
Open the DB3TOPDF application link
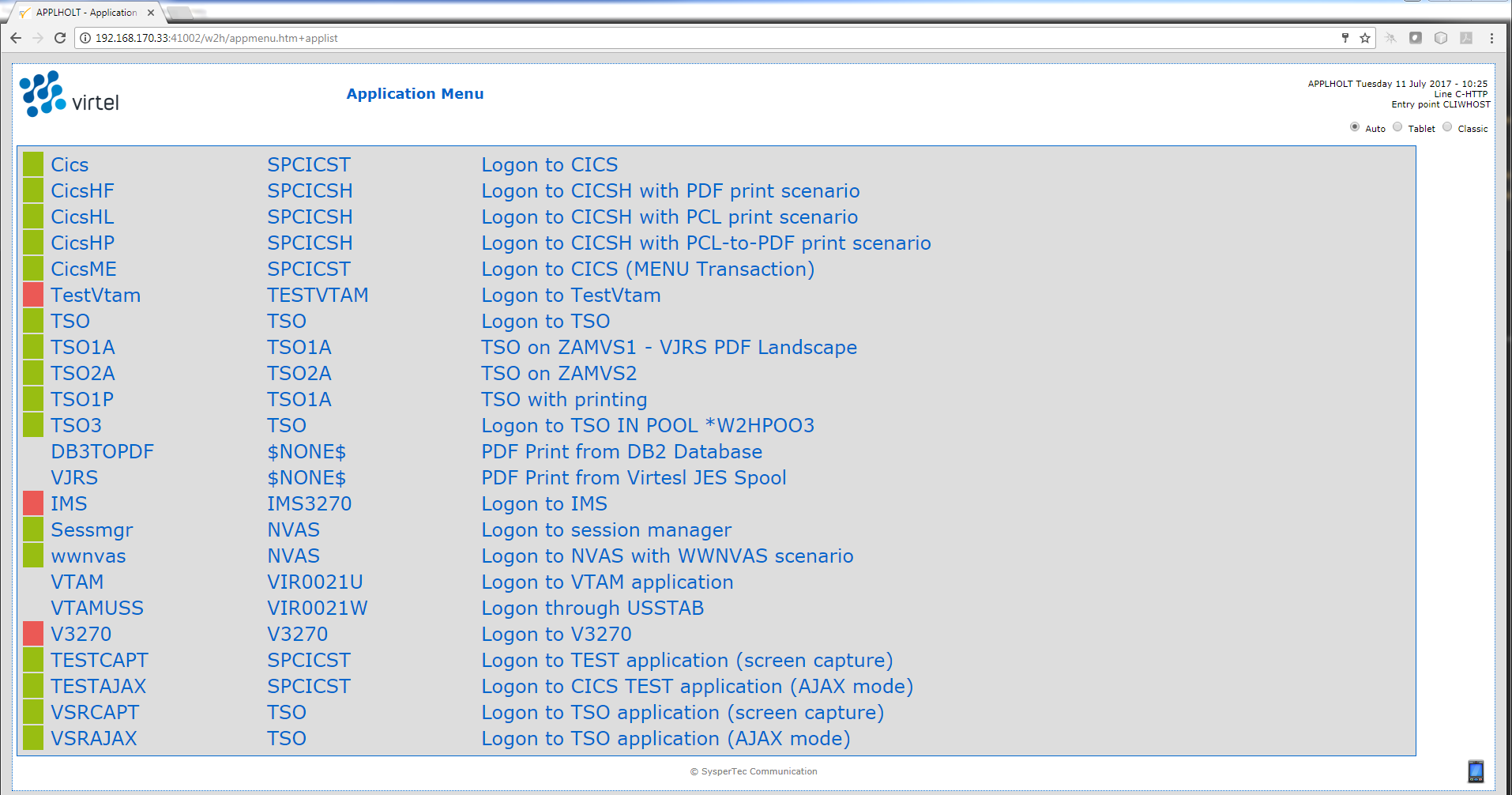coord(103,451)
